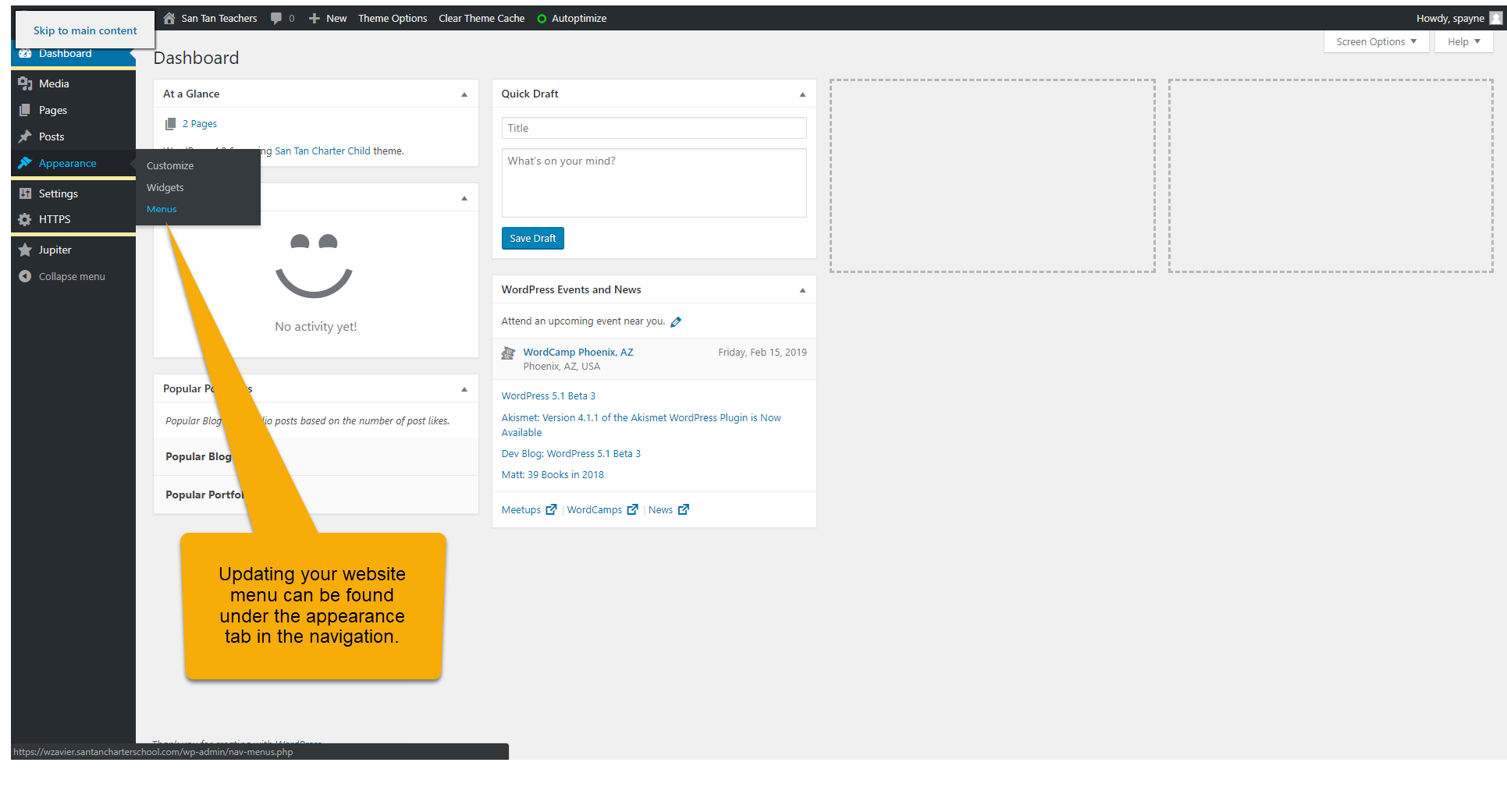Click the Jupiter star icon in sidebar
The height and width of the screenshot is (812, 1507).
25,250
